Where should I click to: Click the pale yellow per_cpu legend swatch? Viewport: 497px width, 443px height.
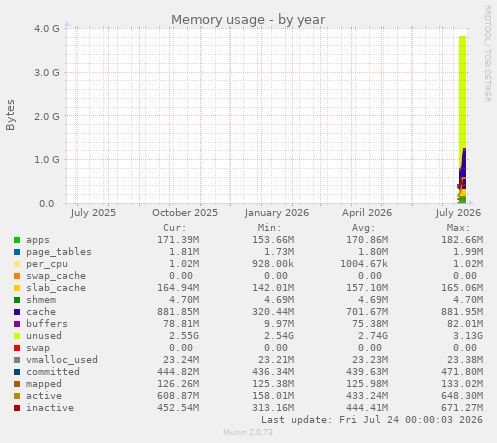click(17, 264)
